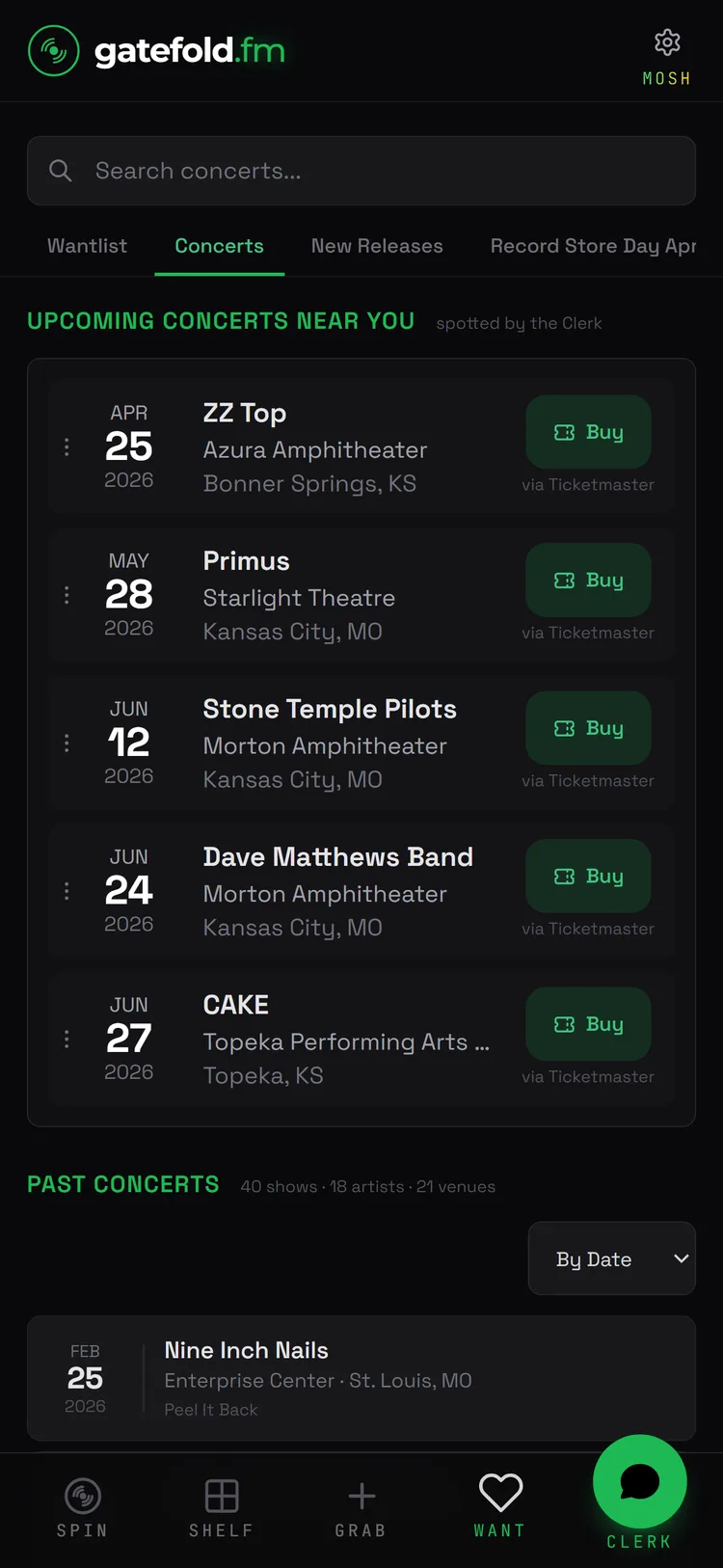Screen dimensions: 723x1568
Task: Open the three-dot menu beside Primus
Action: click(x=67, y=595)
